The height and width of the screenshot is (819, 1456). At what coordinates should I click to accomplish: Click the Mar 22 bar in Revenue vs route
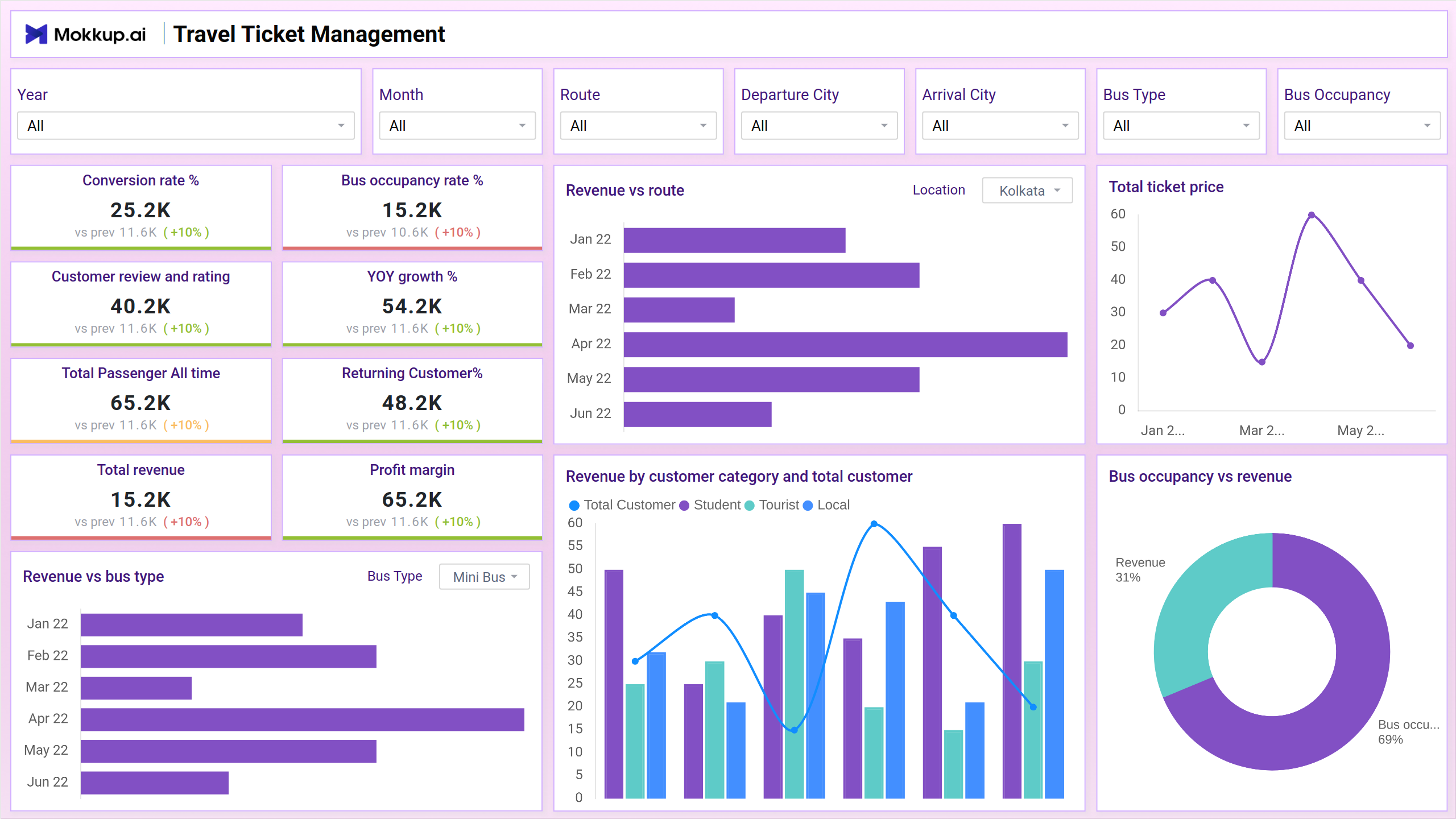coord(679,310)
